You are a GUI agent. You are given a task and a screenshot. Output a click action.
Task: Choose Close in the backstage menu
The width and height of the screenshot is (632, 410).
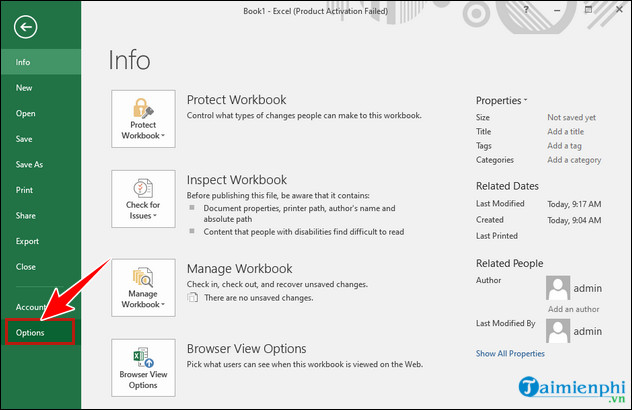coord(41,266)
